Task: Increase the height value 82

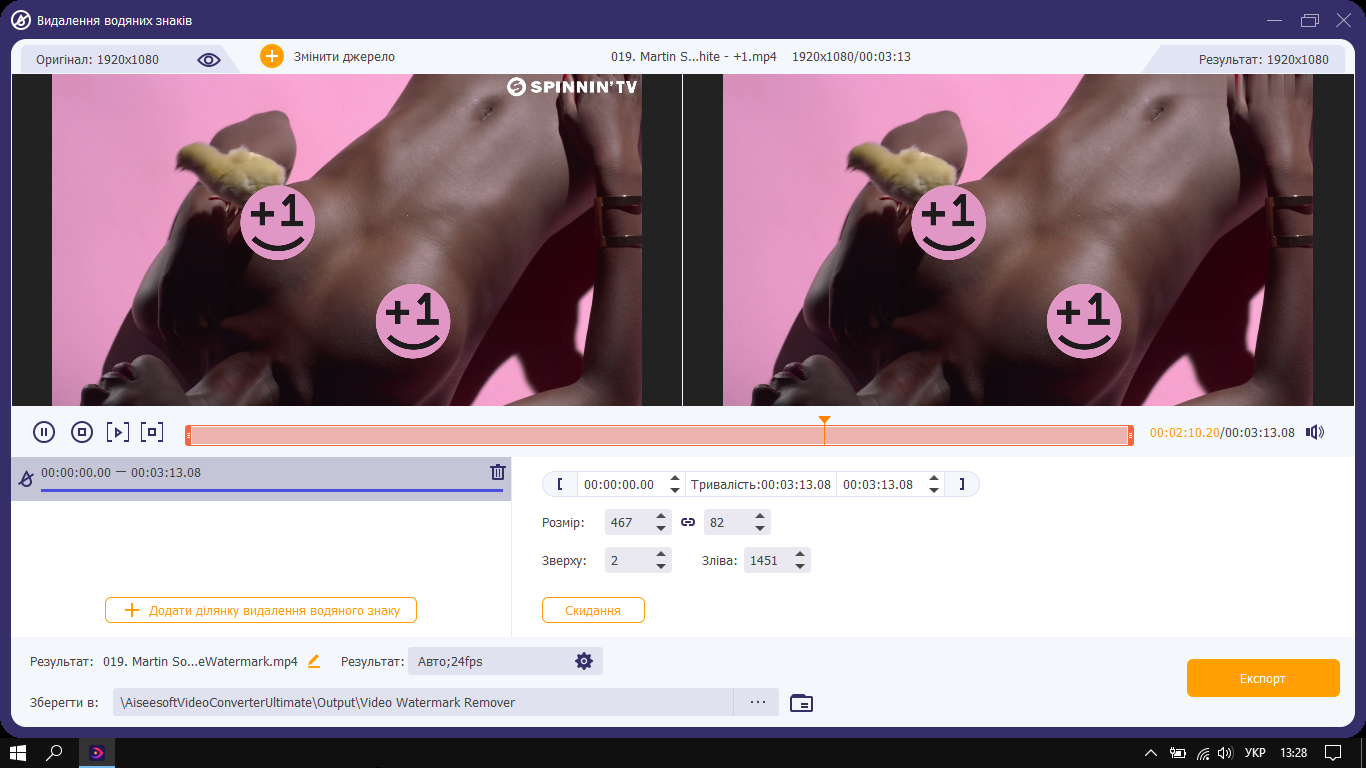Action: coord(760,517)
